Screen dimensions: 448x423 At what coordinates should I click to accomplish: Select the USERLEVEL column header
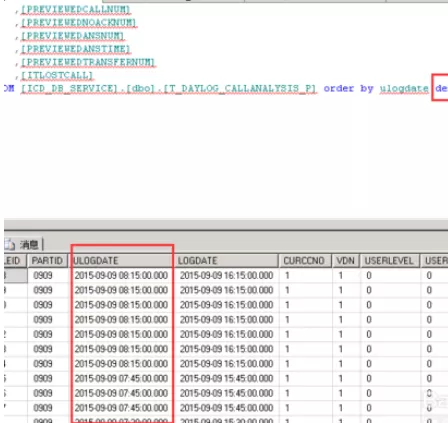coord(389,261)
